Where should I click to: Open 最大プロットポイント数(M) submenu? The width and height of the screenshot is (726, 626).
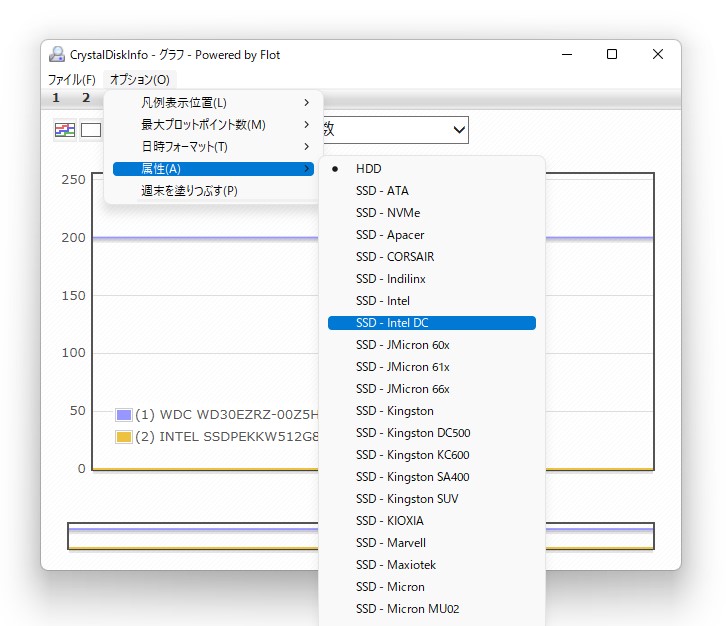tap(213, 125)
